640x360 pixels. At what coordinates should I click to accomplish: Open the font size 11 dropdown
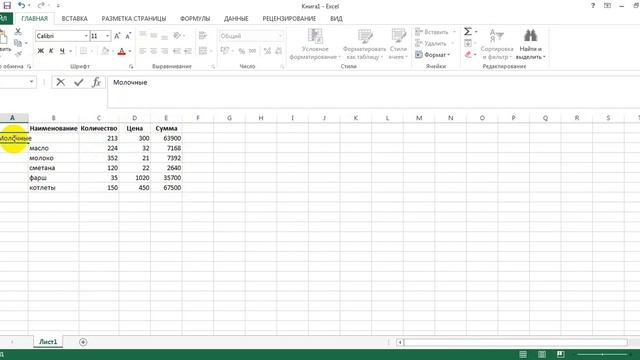(x=107, y=36)
